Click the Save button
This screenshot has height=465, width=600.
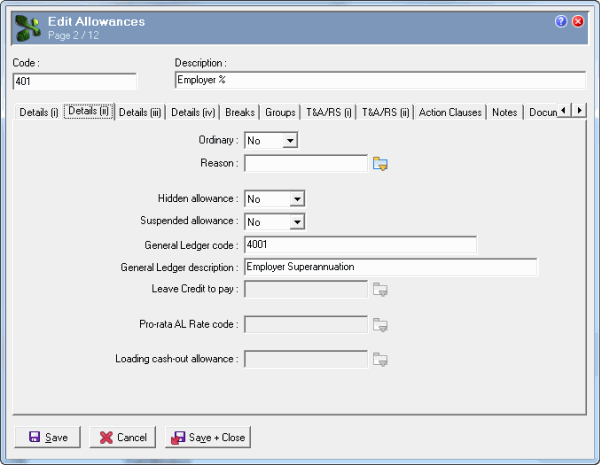point(47,437)
